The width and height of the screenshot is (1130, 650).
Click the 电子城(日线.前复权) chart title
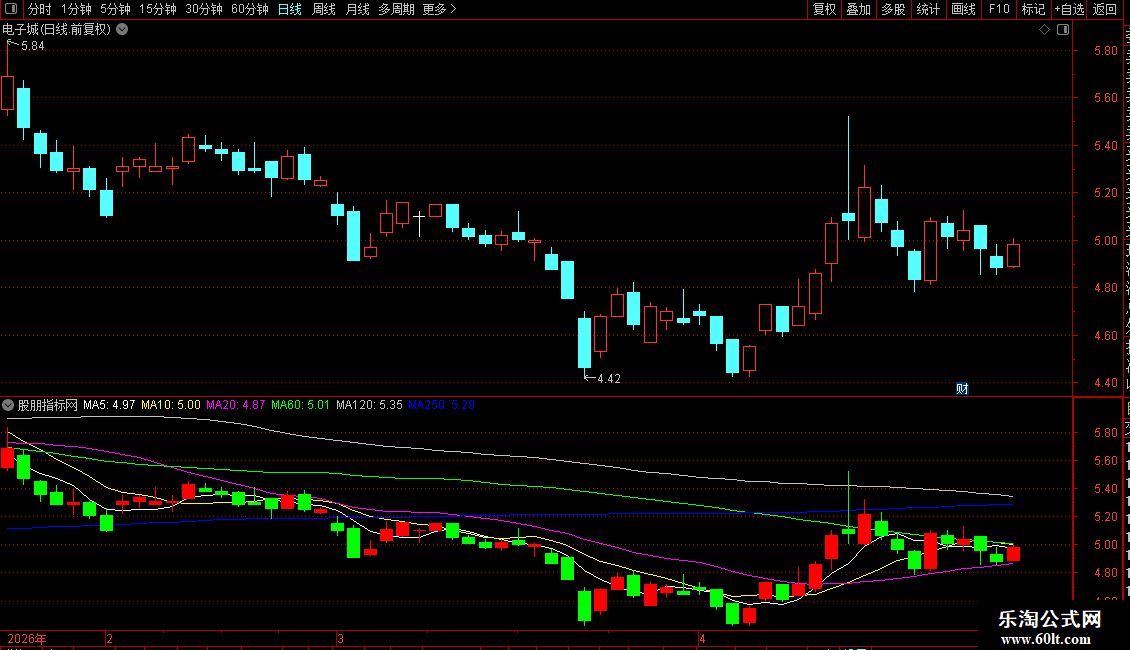57,29
